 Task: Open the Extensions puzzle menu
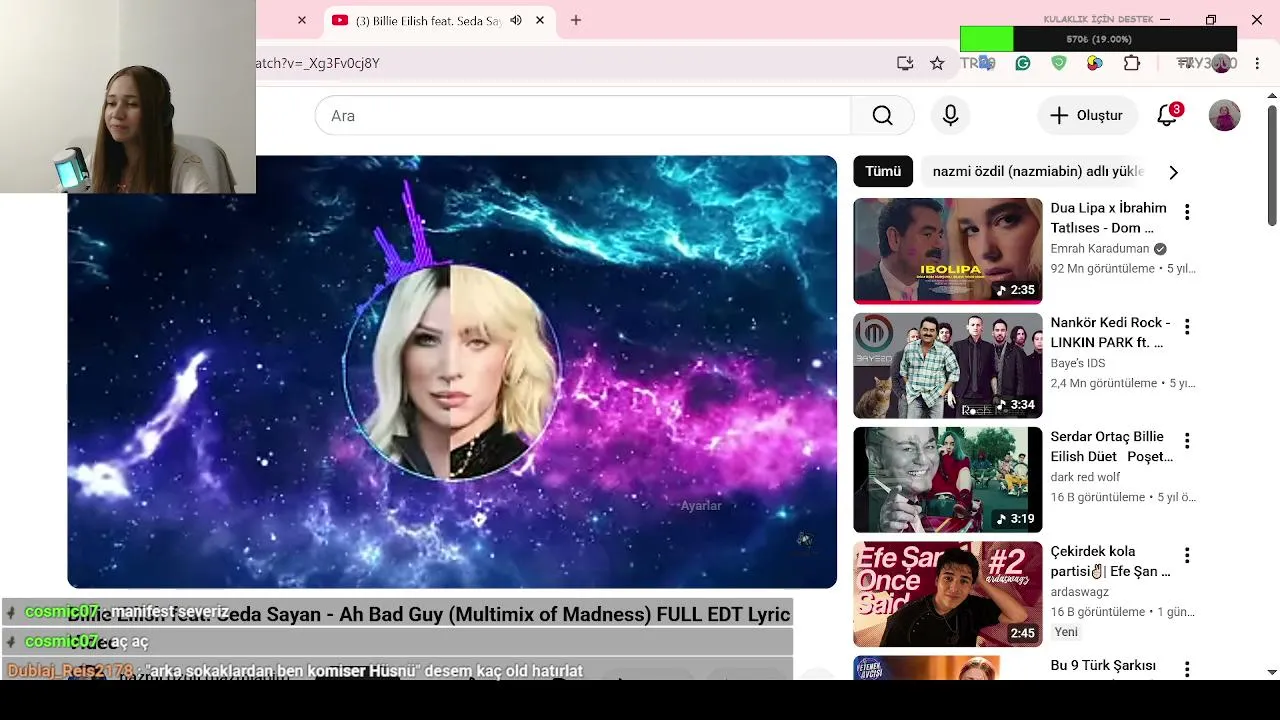pyautogui.click(x=1132, y=63)
